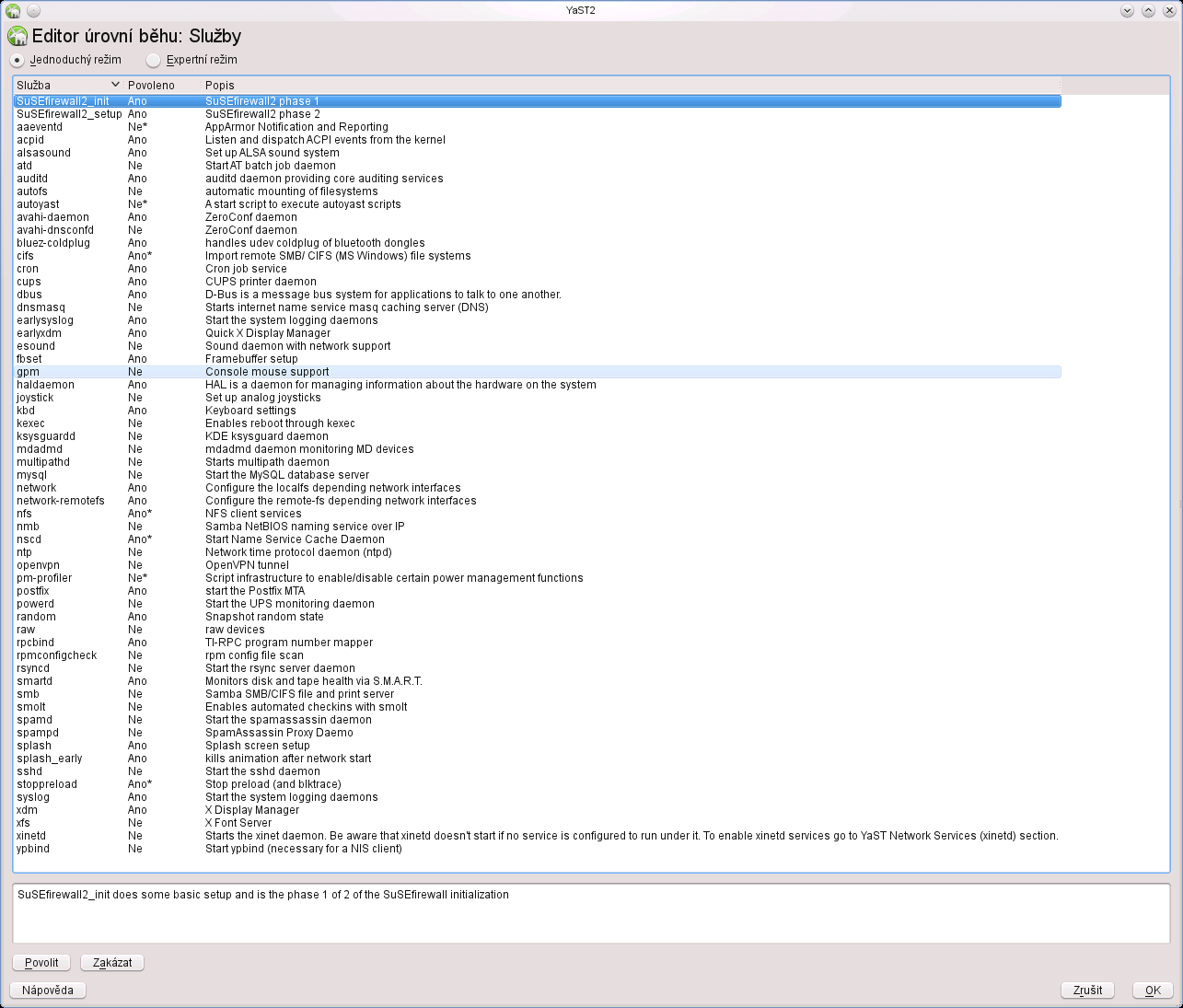Viewport: 1183px width, 1008px height.
Task: Select fbset service row
Action: pos(538,359)
